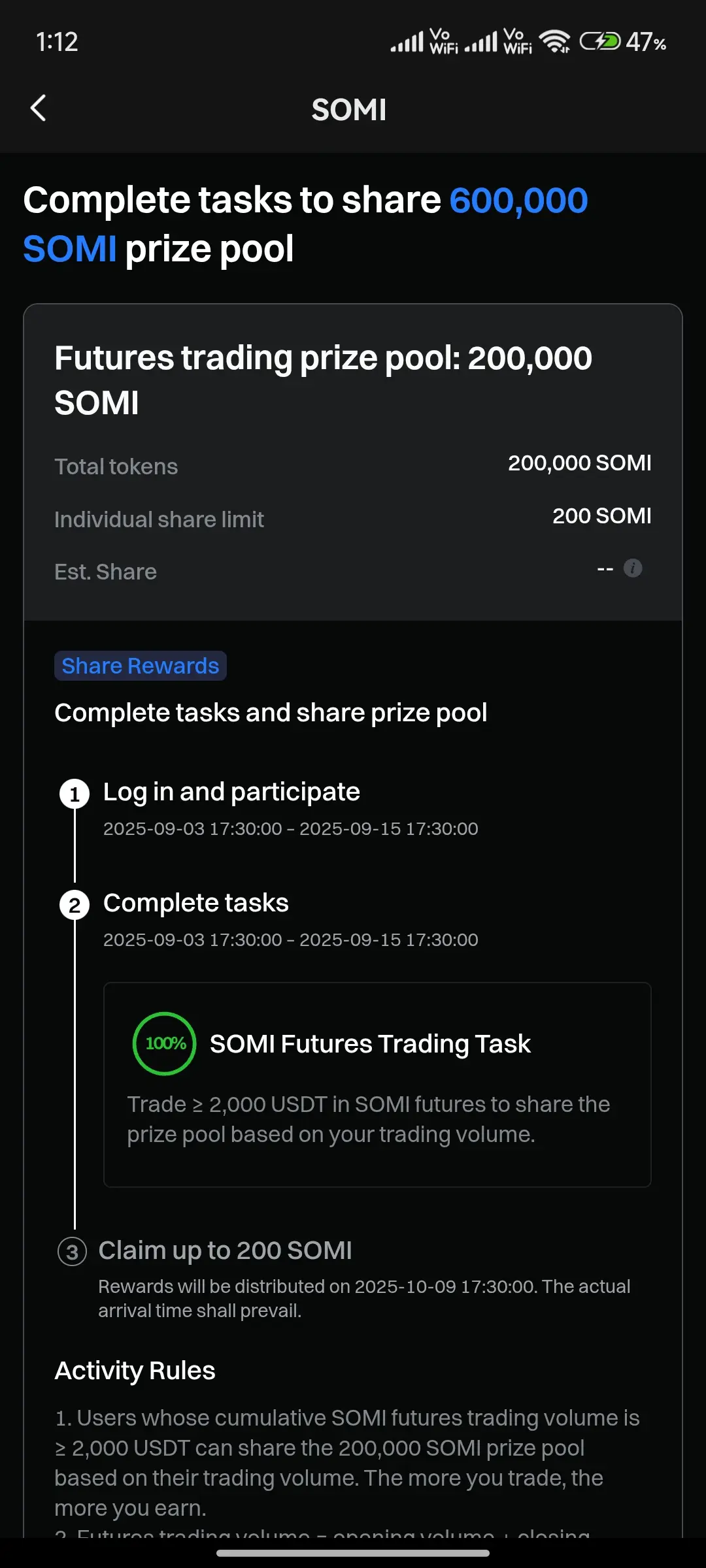Tap the battery charging status icon
The height and width of the screenshot is (1568, 706).
point(600,42)
